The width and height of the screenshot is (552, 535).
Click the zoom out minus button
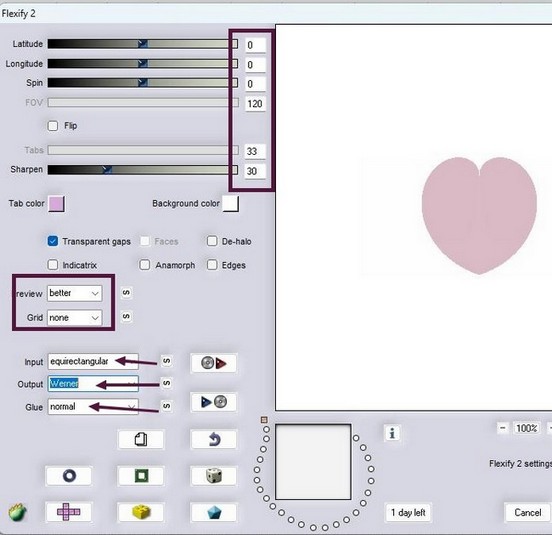pos(503,428)
